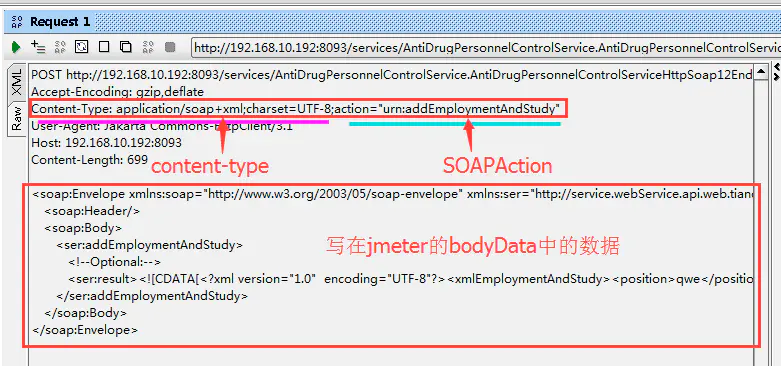781x366 pixels.
Task: Clone the request with overlapping squares icon
Action: [126, 47]
